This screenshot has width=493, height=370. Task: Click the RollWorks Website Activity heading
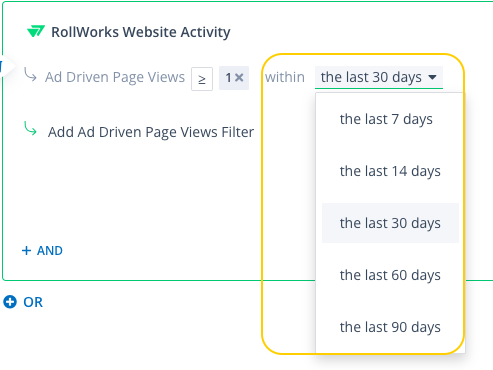tap(140, 32)
